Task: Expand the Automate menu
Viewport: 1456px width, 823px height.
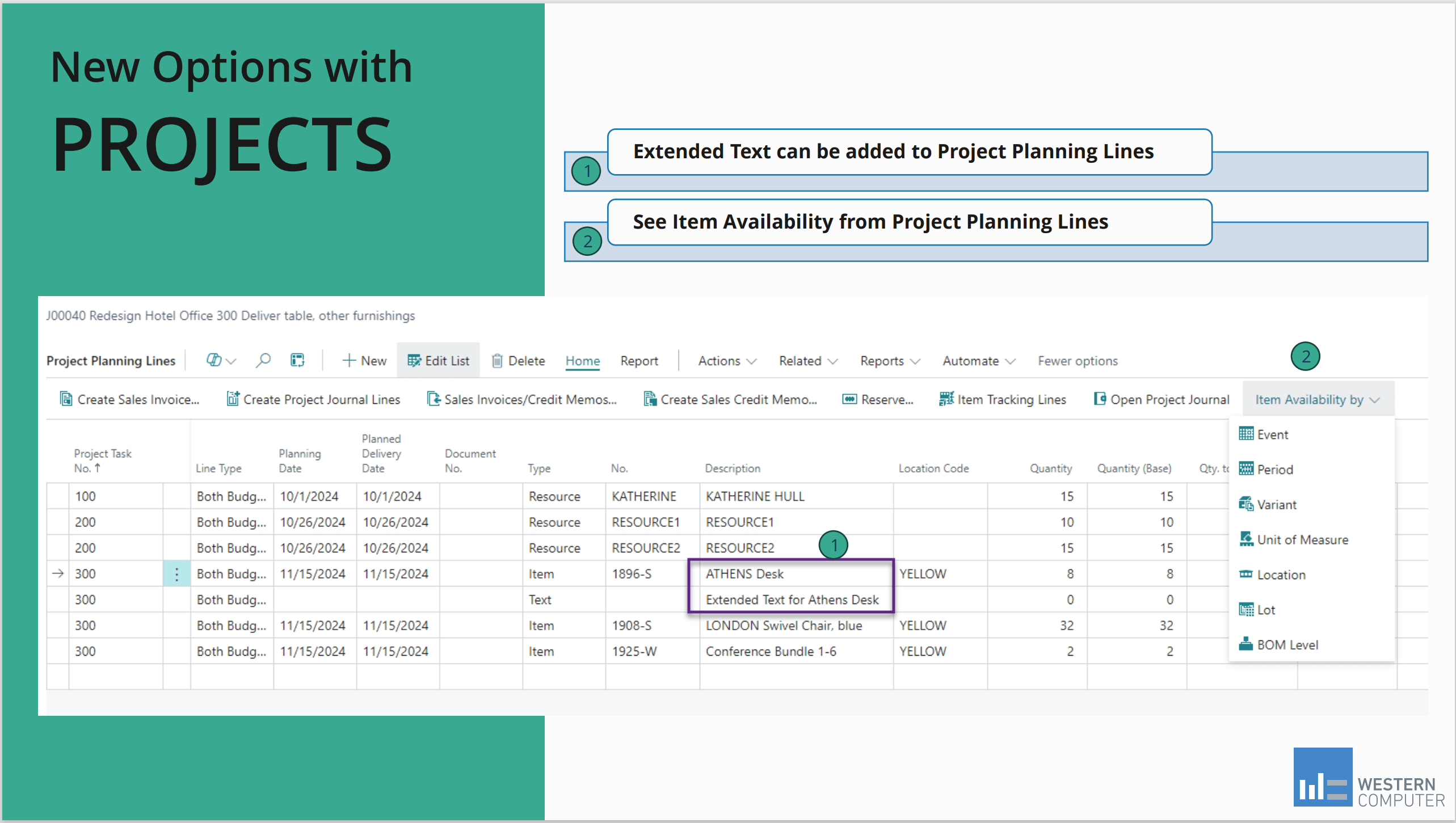Action: pos(979,361)
